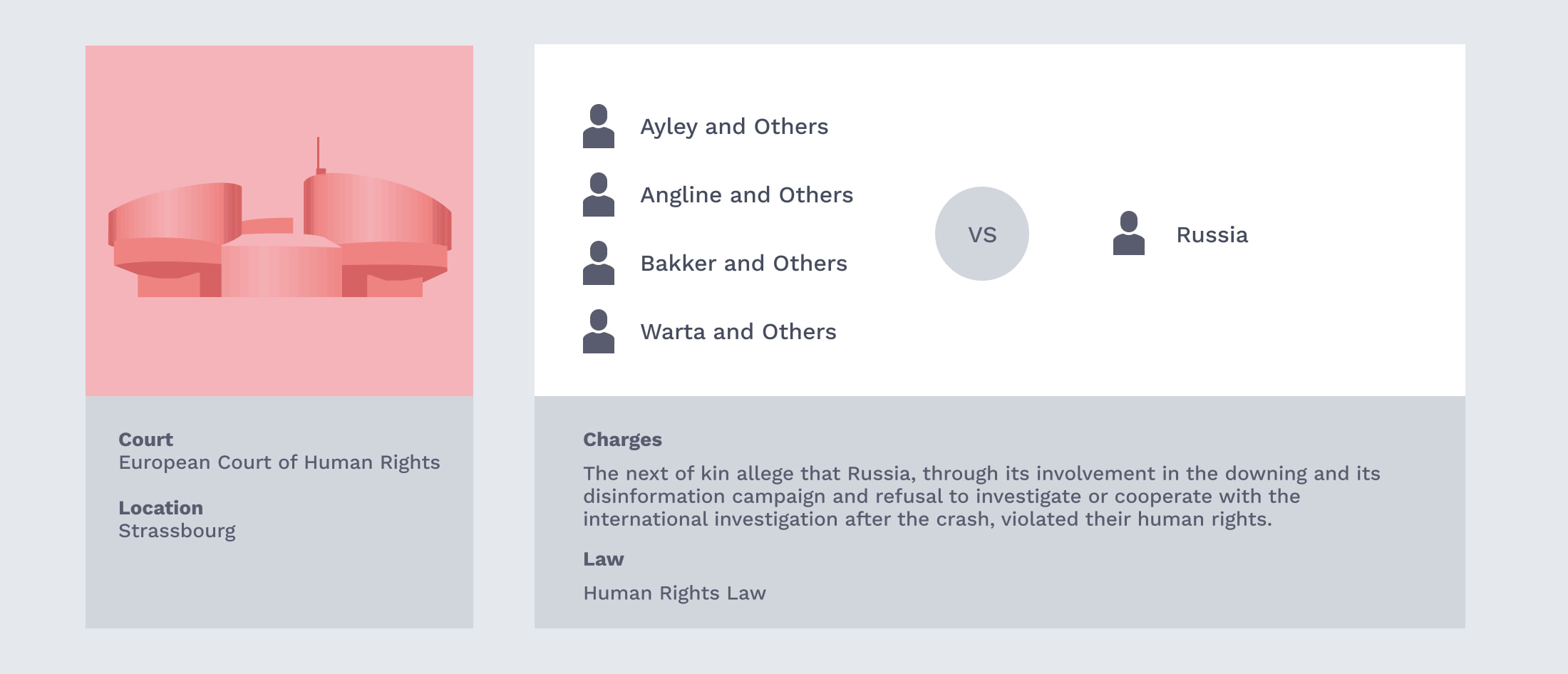Click the Strassbourg location text
1568x674 pixels.
tap(177, 531)
